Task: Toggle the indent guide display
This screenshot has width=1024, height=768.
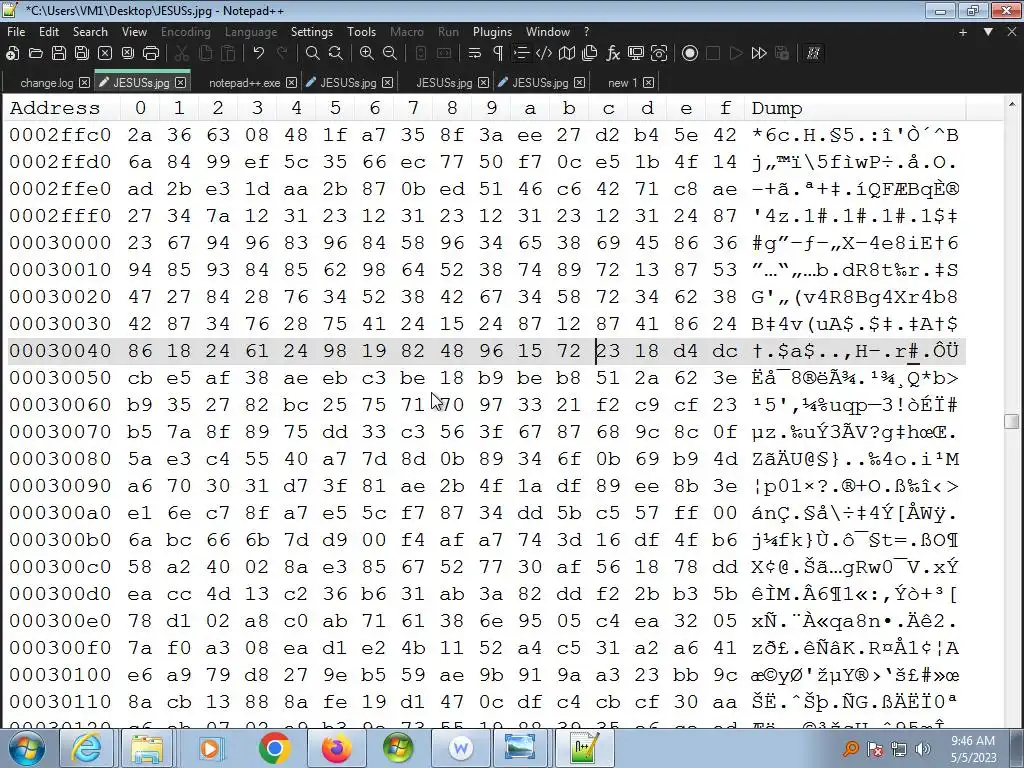Action: pos(520,54)
